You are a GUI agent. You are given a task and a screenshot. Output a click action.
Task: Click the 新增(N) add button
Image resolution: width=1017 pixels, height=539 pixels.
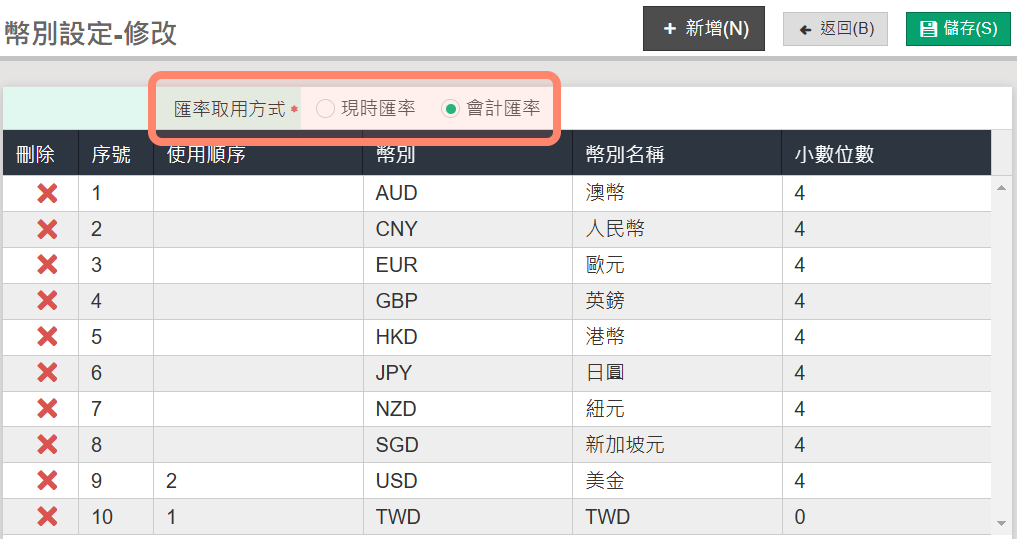(x=704, y=28)
